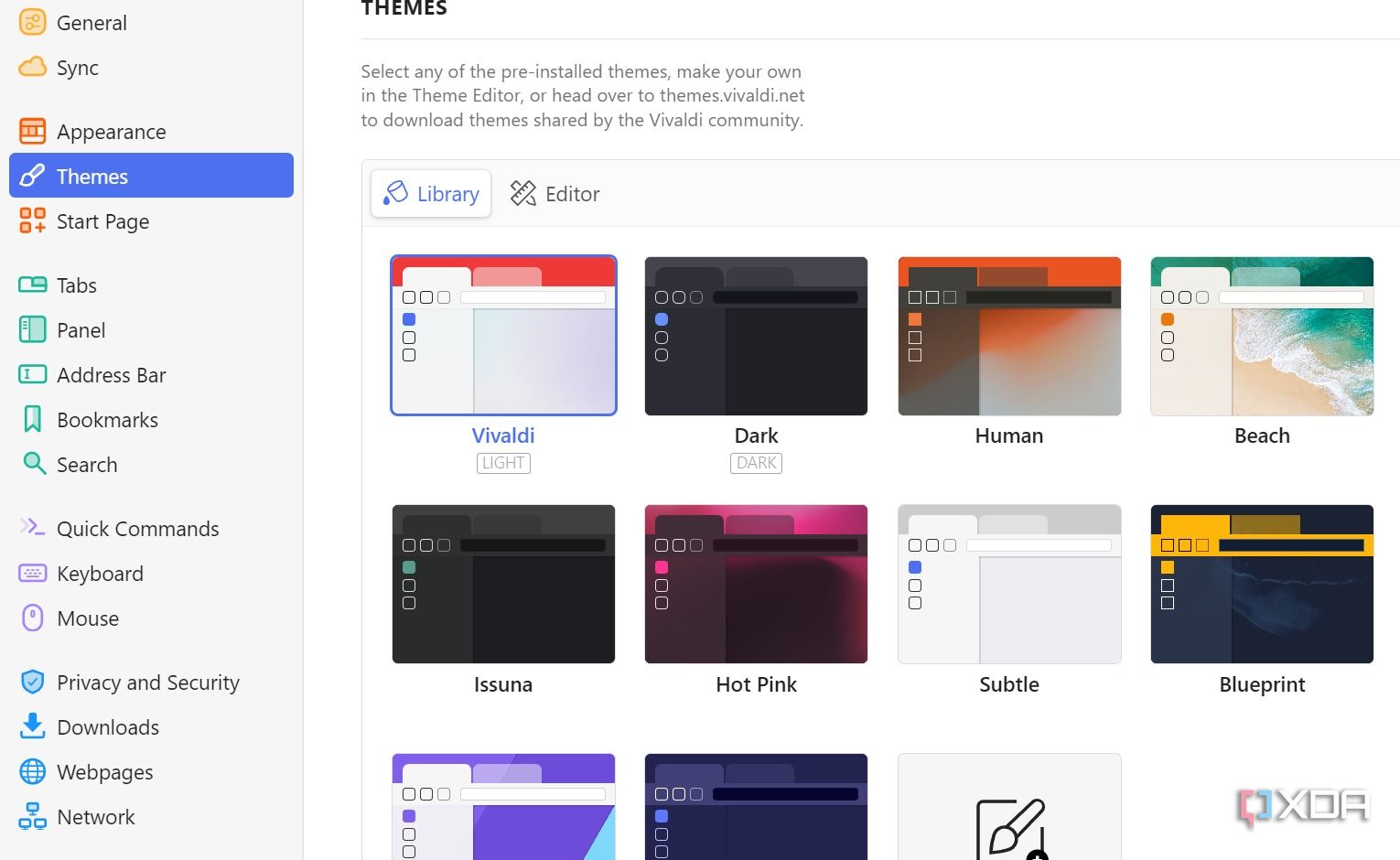Select the Human theme thumbnail
Screen dimensions: 1400x860
click(1009, 336)
